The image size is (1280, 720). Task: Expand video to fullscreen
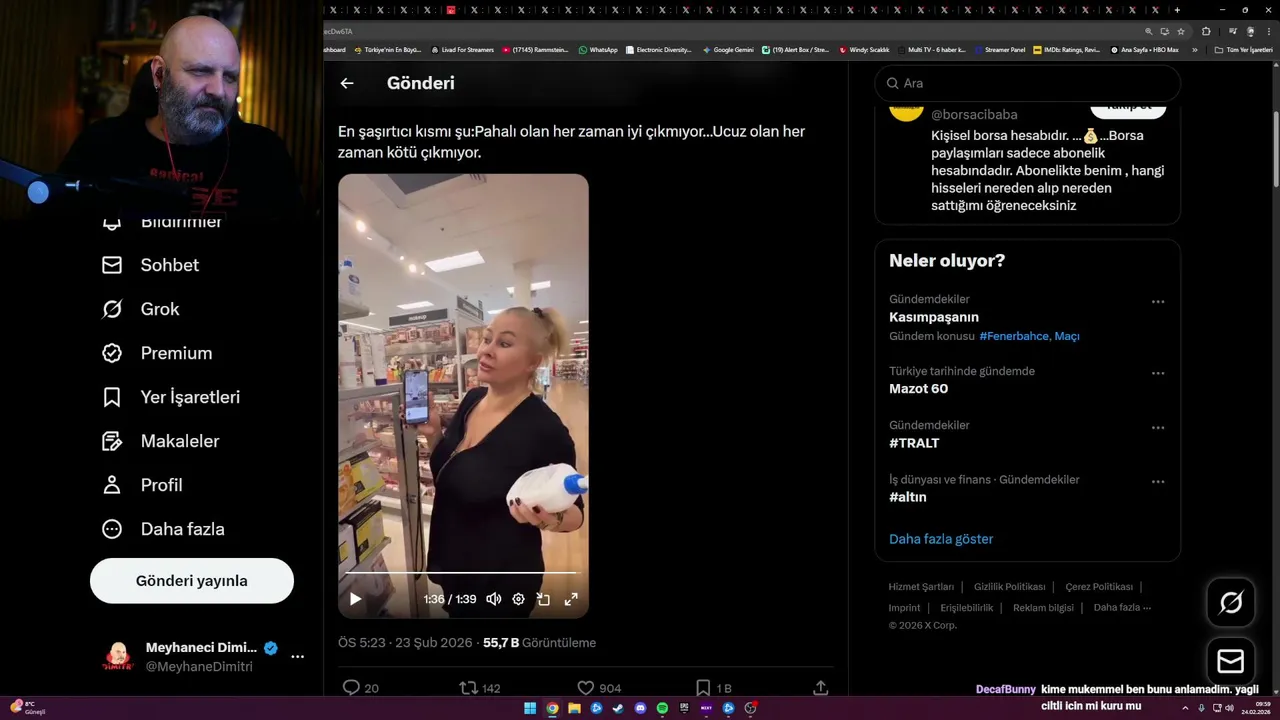[571, 599]
